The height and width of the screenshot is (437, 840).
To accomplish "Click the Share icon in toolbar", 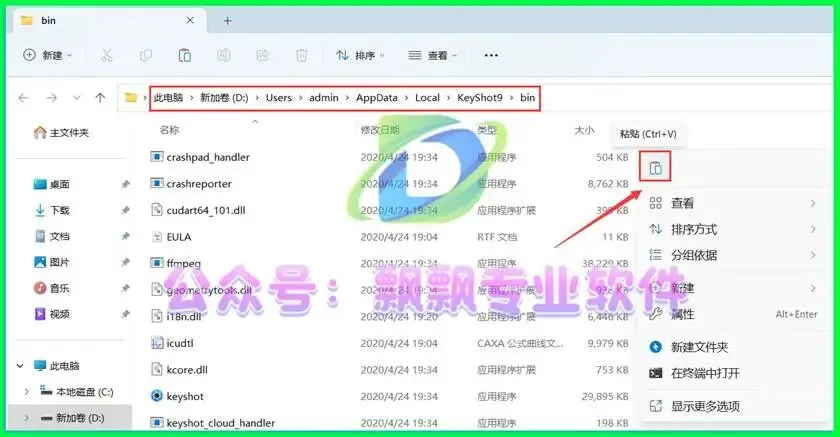I will [x=262, y=55].
